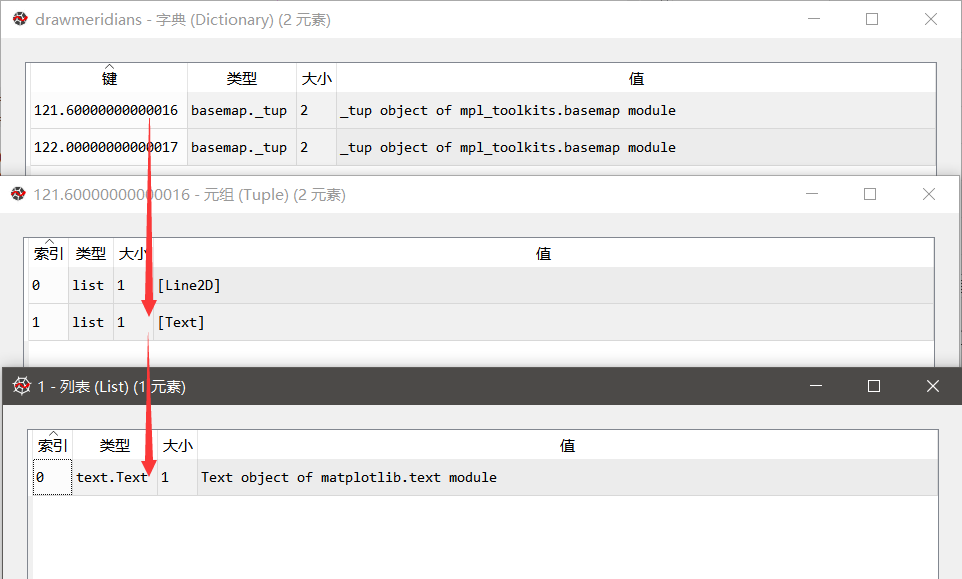The width and height of the screenshot is (962, 579).
Task: Maximize the drawmeridians dictionary window
Action: 872,19
